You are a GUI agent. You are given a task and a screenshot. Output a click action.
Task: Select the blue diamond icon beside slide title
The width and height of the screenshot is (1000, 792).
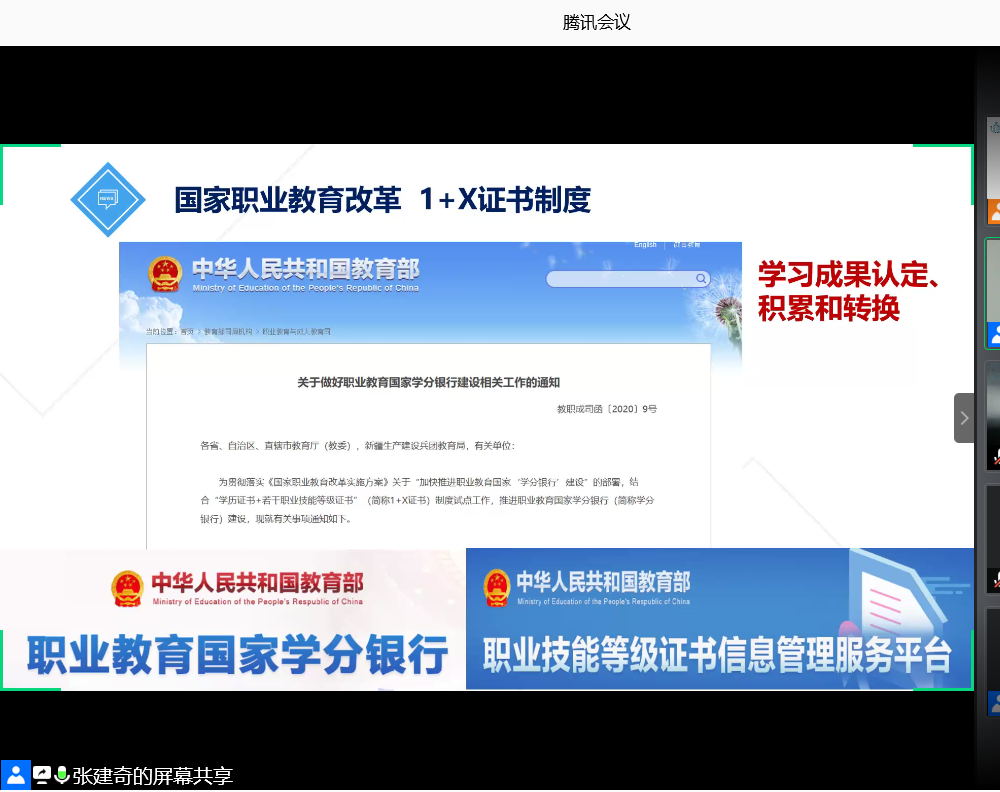click(x=107, y=199)
